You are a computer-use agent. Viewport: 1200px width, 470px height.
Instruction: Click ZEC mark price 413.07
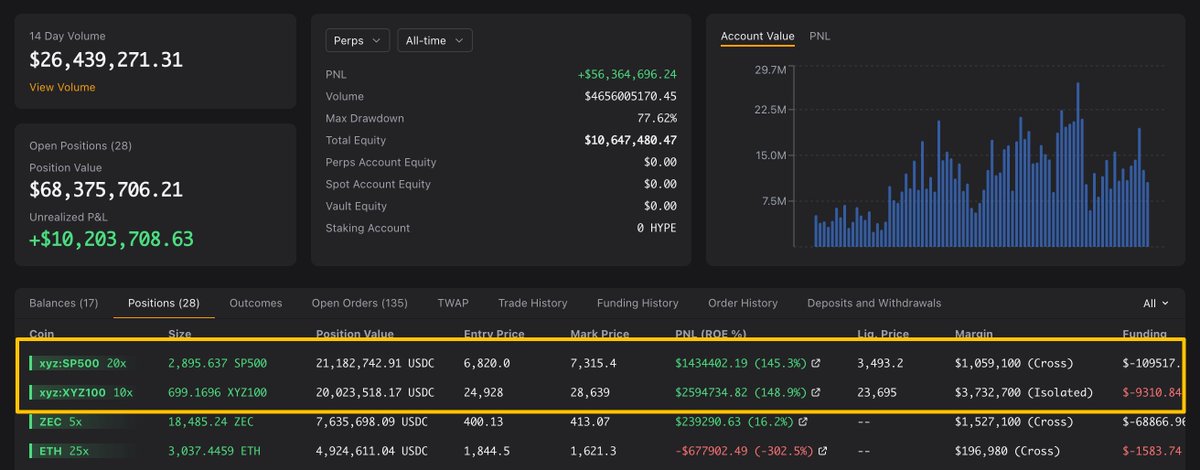(590, 421)
